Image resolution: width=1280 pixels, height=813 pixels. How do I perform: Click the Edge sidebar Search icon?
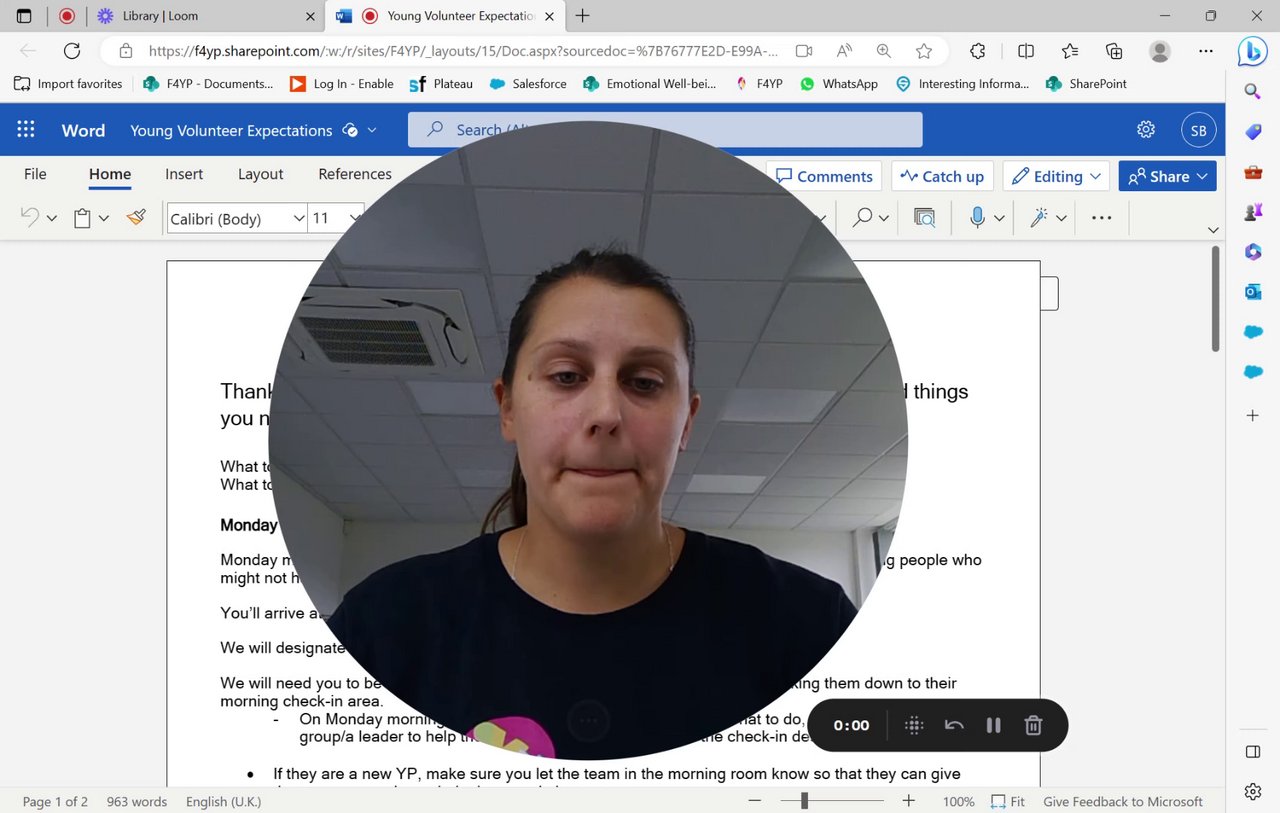click(1252, 92)
